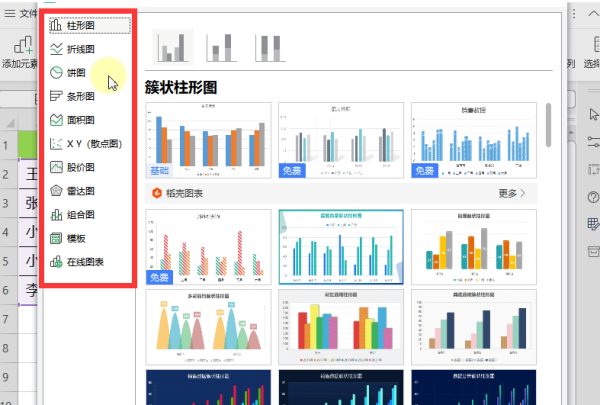Select the 条形图 bar chart icon
Screen dimensions: 600x405
click(56, 96)
